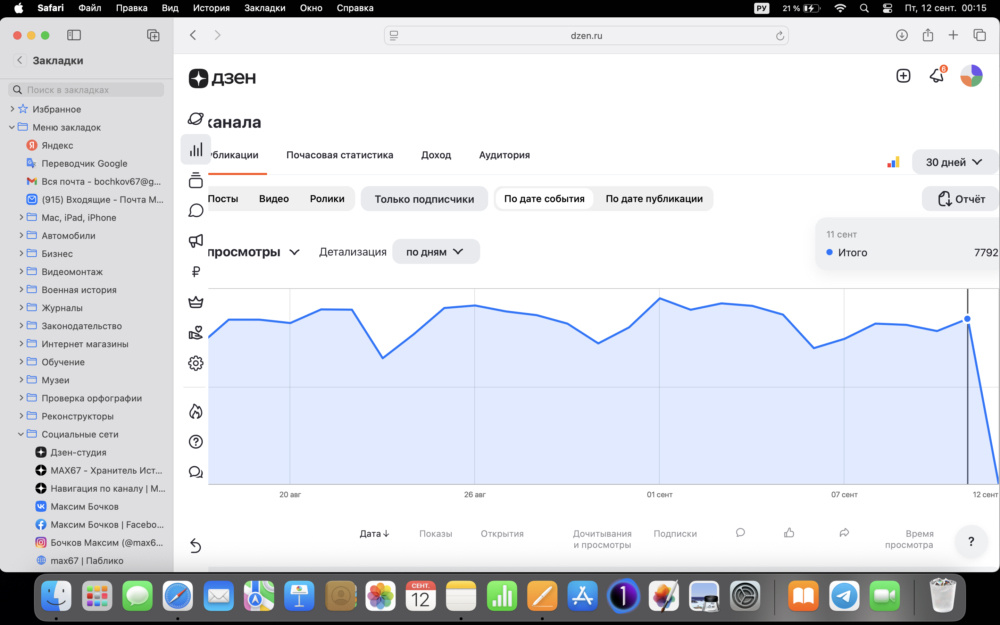The width and height of the screenshot is (1000, 625).
Task: Expand the Избранное bookmarks folder
Action: click(x=12, y=109)
